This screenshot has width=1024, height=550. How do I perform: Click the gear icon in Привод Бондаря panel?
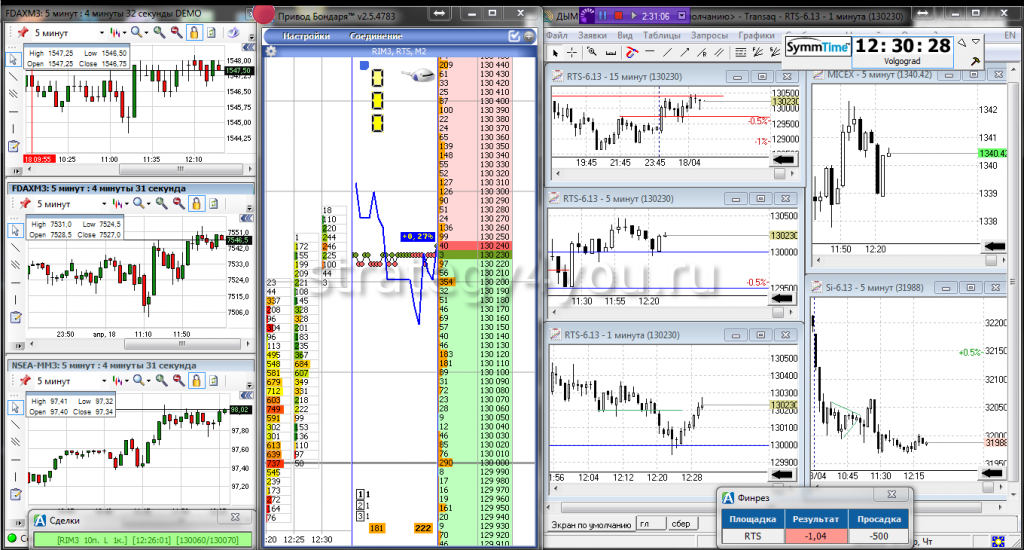pyautogui.click(x=272, y=49)
